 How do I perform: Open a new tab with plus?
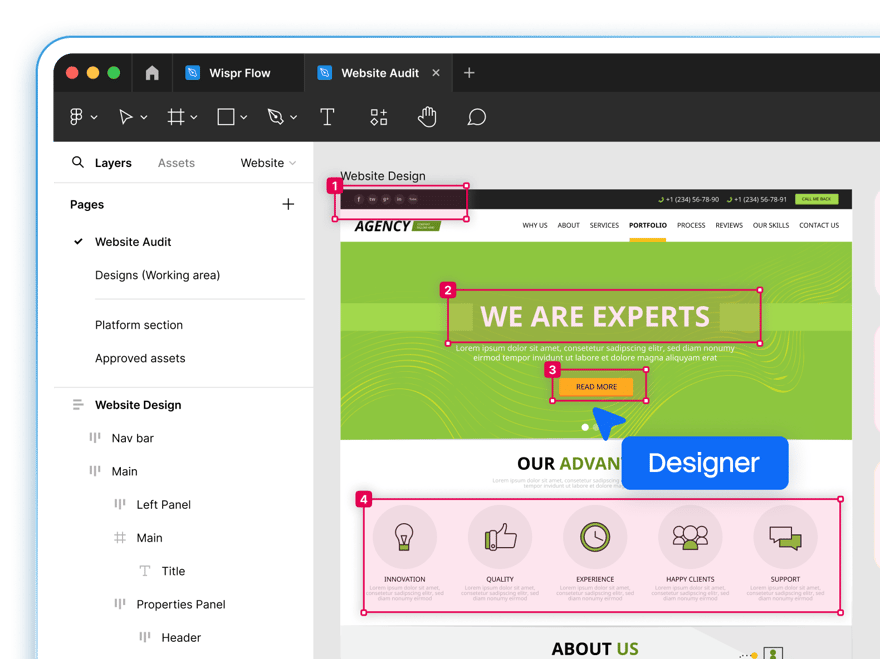coord(469,73)
